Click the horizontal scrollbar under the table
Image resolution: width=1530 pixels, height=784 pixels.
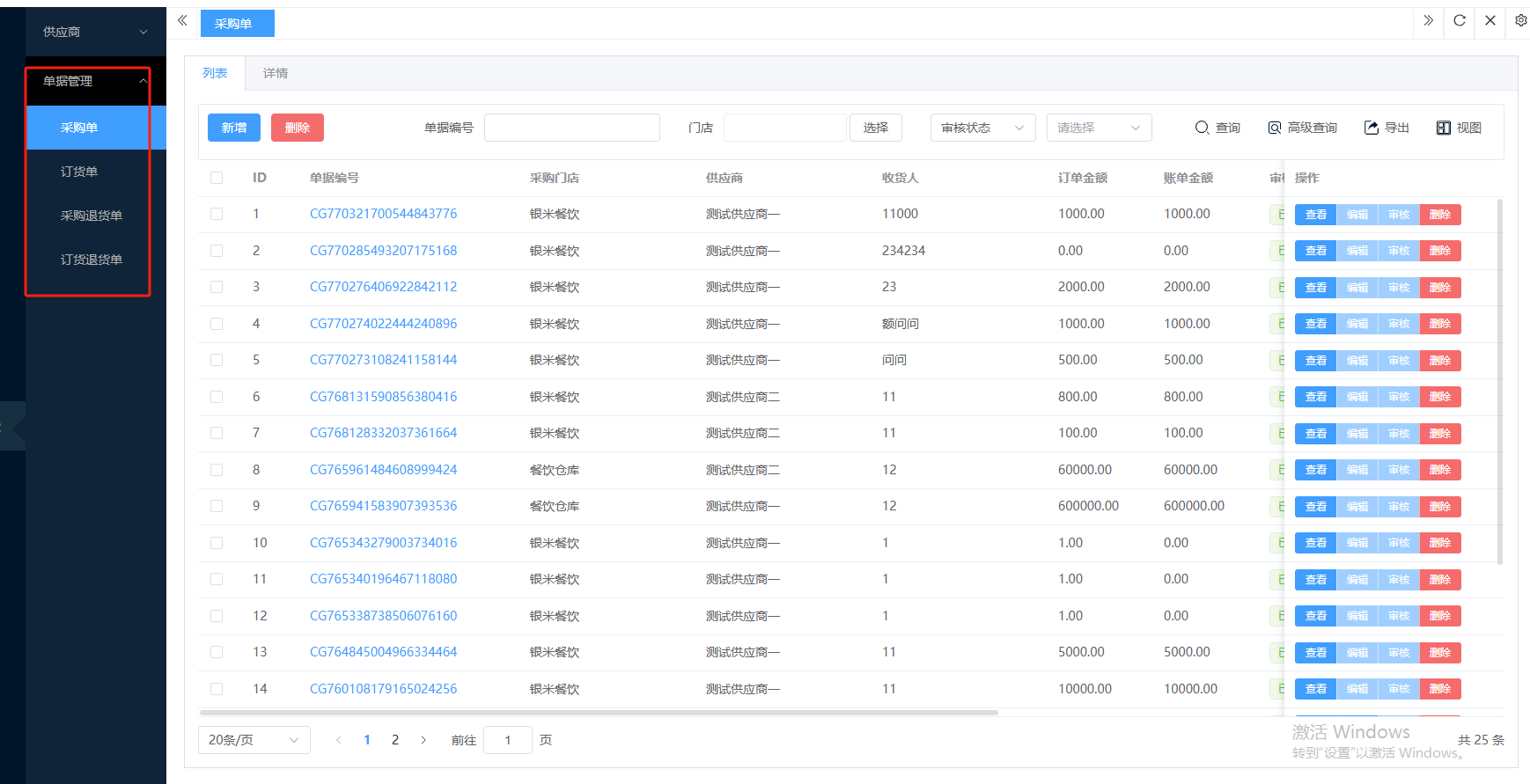599,713
